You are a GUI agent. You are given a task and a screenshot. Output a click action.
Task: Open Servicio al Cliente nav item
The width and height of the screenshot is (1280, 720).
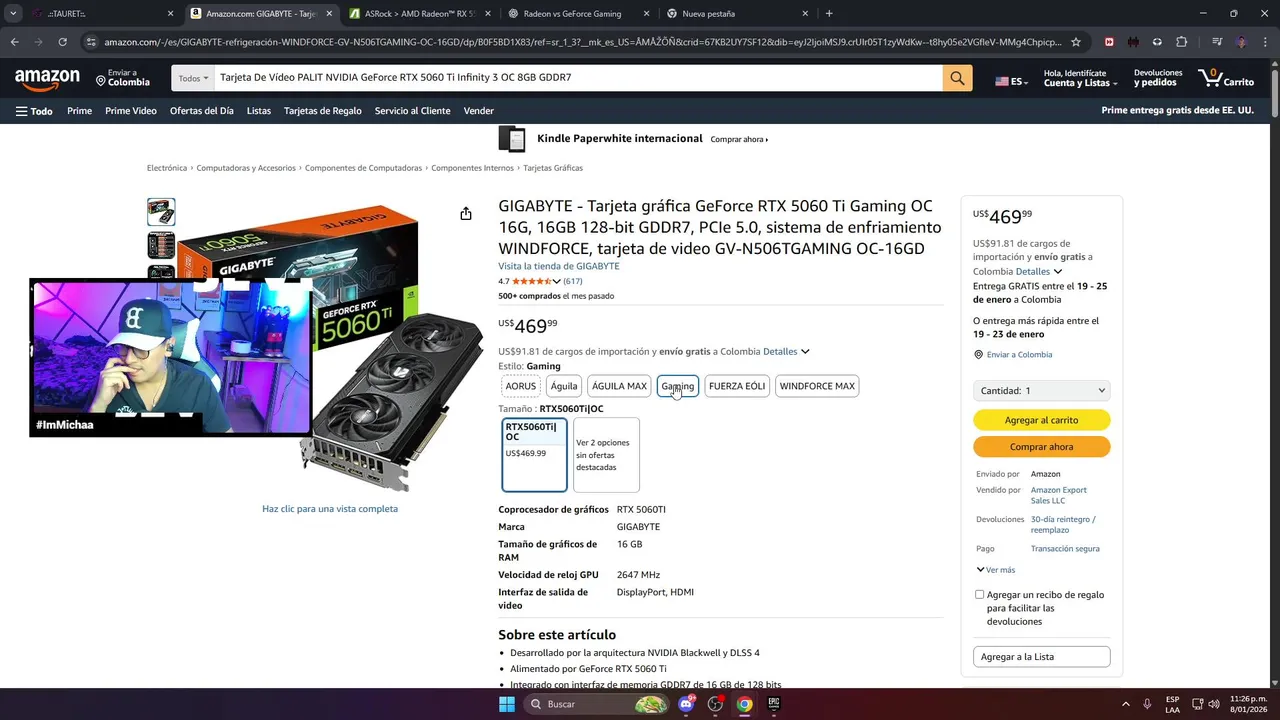(x=413, y=111)
